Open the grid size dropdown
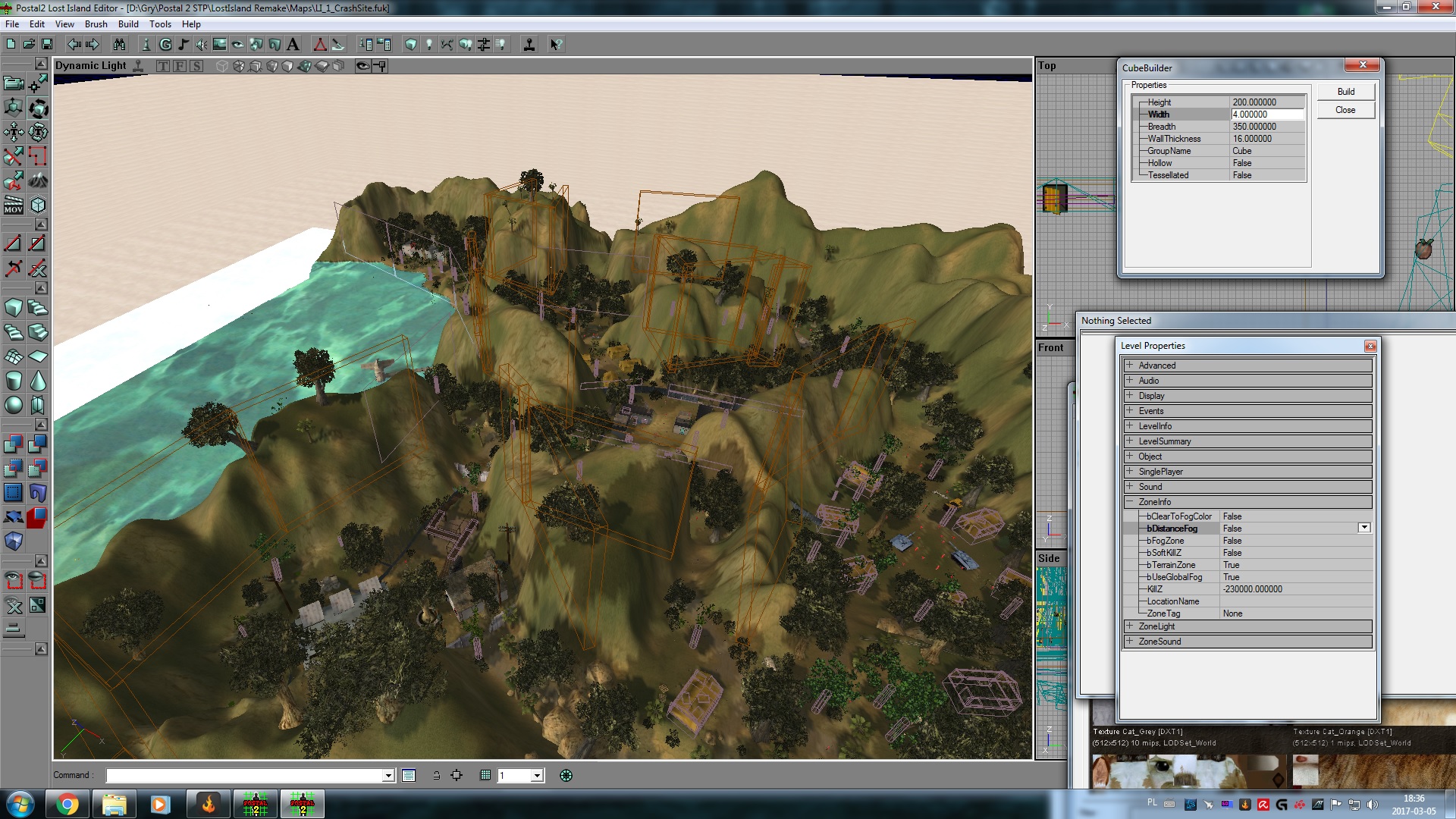This screenshot has height=819, width=1456. tap(537, 775)
